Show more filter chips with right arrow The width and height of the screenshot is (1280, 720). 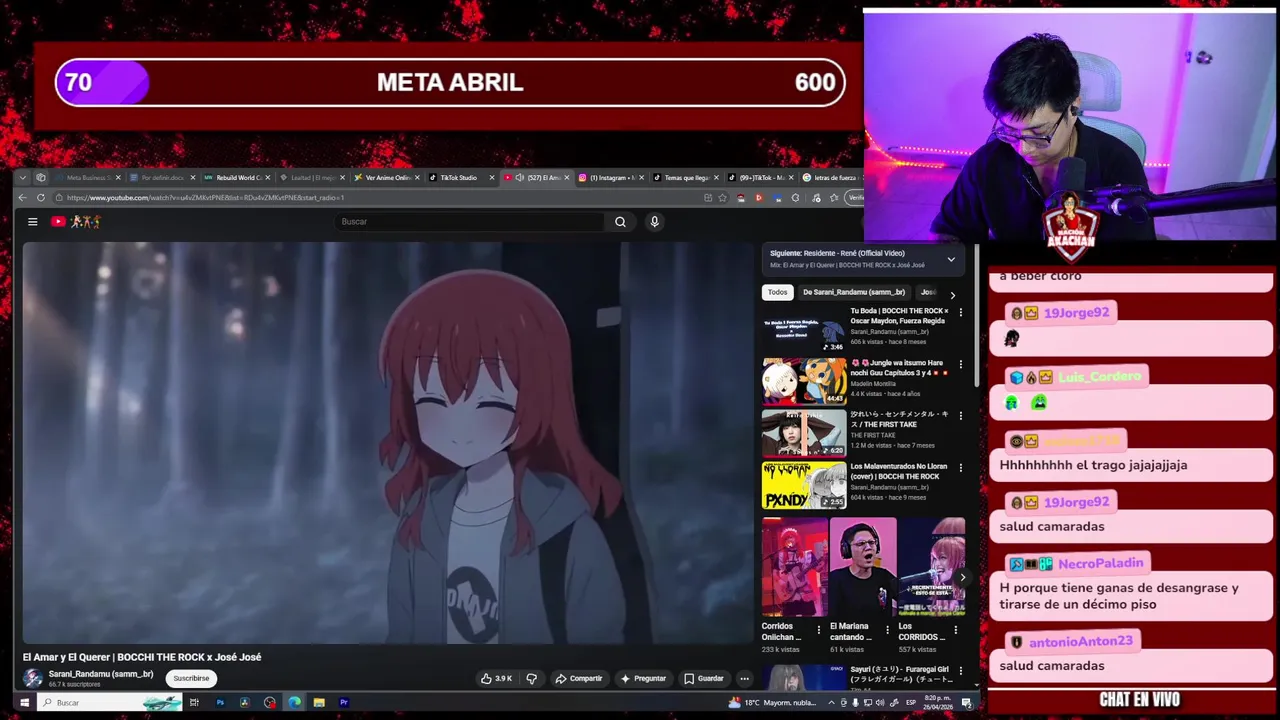[952, 295]
